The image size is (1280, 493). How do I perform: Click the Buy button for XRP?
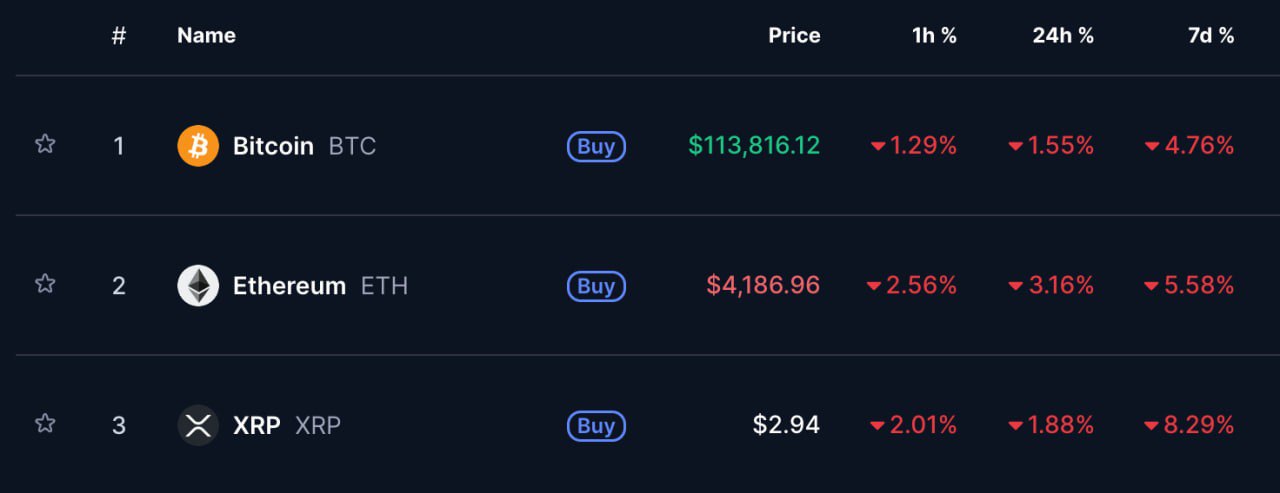pyautogui.click(x=596, y=426)
